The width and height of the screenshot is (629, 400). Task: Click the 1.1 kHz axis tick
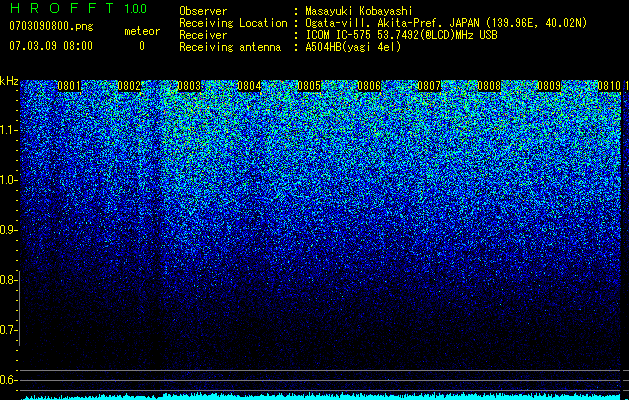tap(9, 130)
